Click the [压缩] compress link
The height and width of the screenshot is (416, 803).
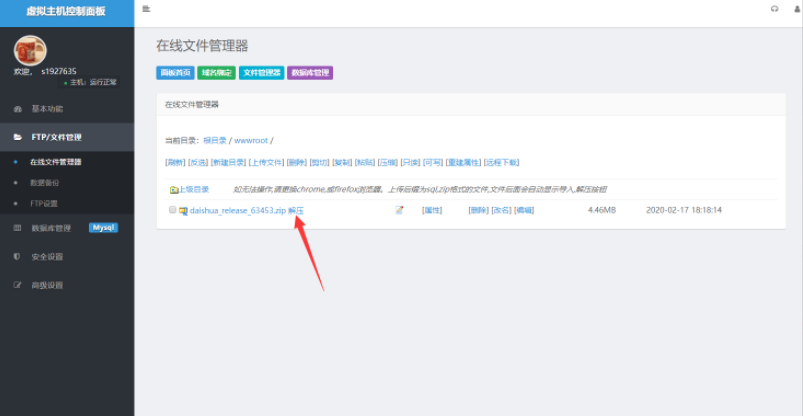(x=388, y=162)
